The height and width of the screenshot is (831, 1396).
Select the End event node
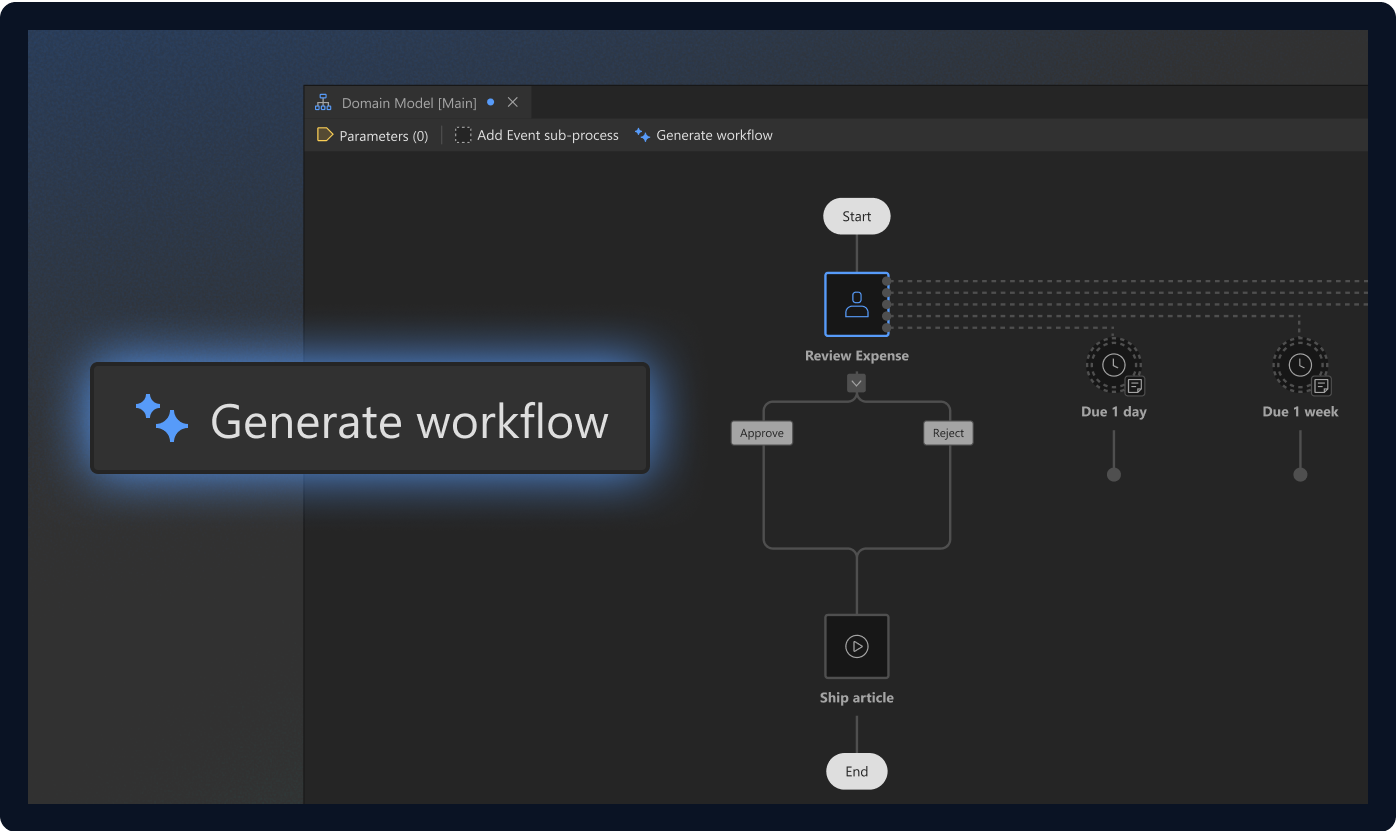point(856,771)
